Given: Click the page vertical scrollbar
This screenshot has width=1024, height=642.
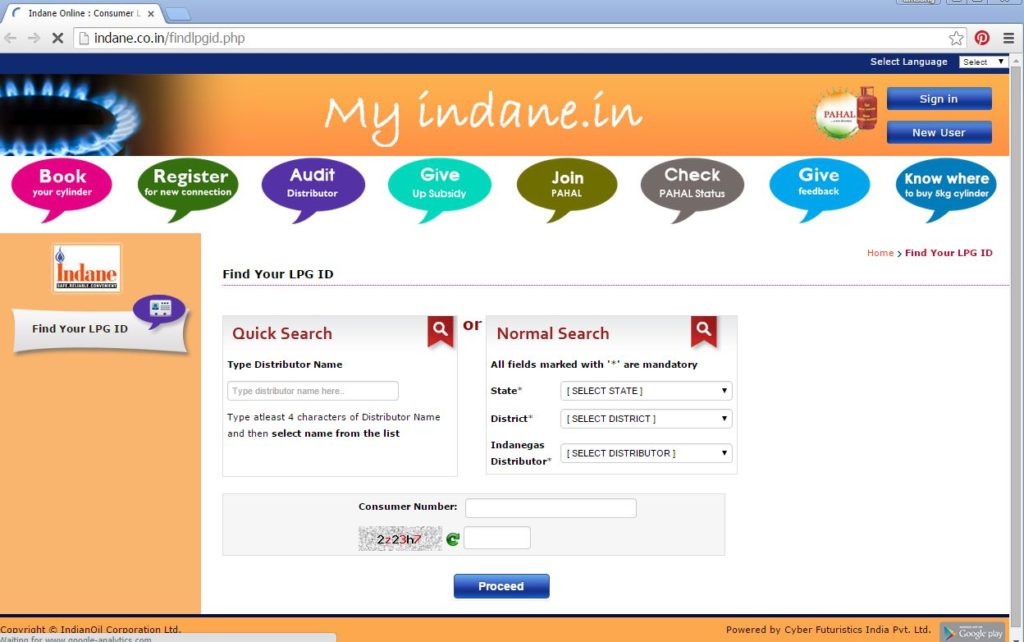Looking at the screenshot, I should tap(1016, 346).
